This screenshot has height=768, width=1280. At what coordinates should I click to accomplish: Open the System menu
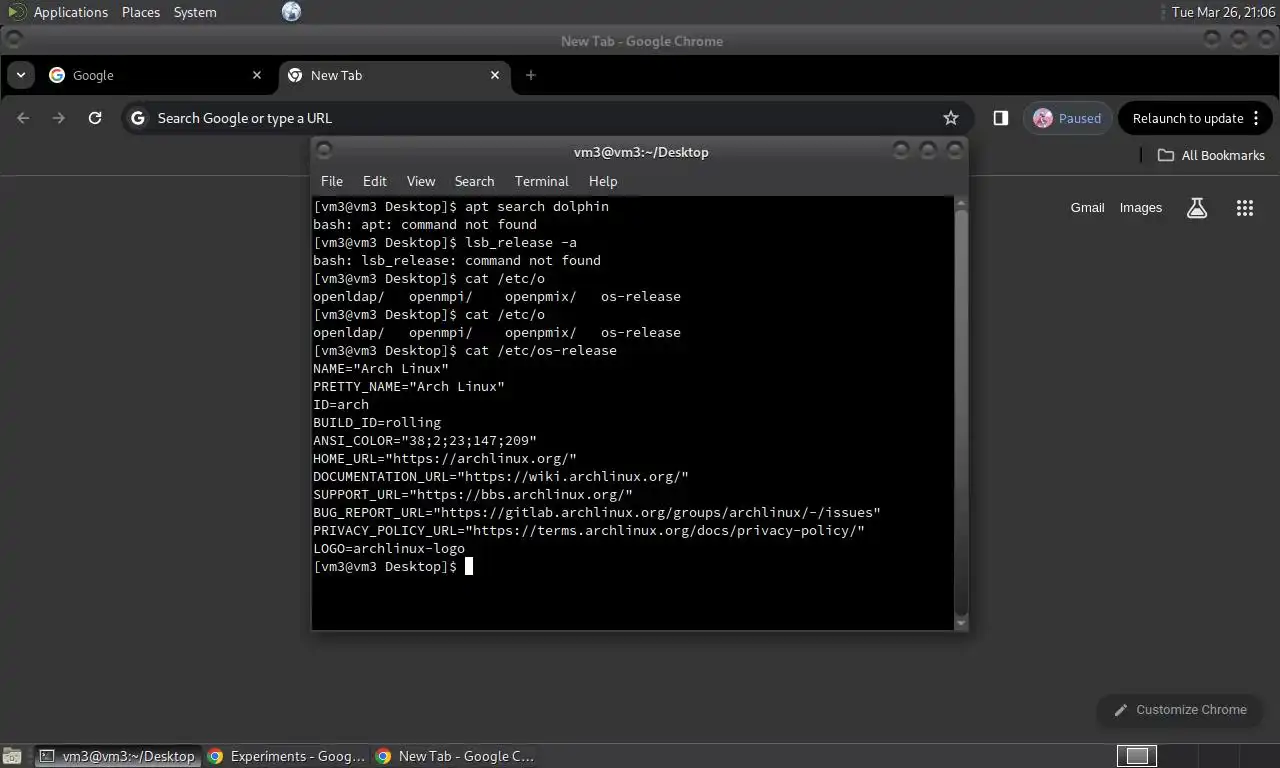pyautogui.click(x=195, y=12)
